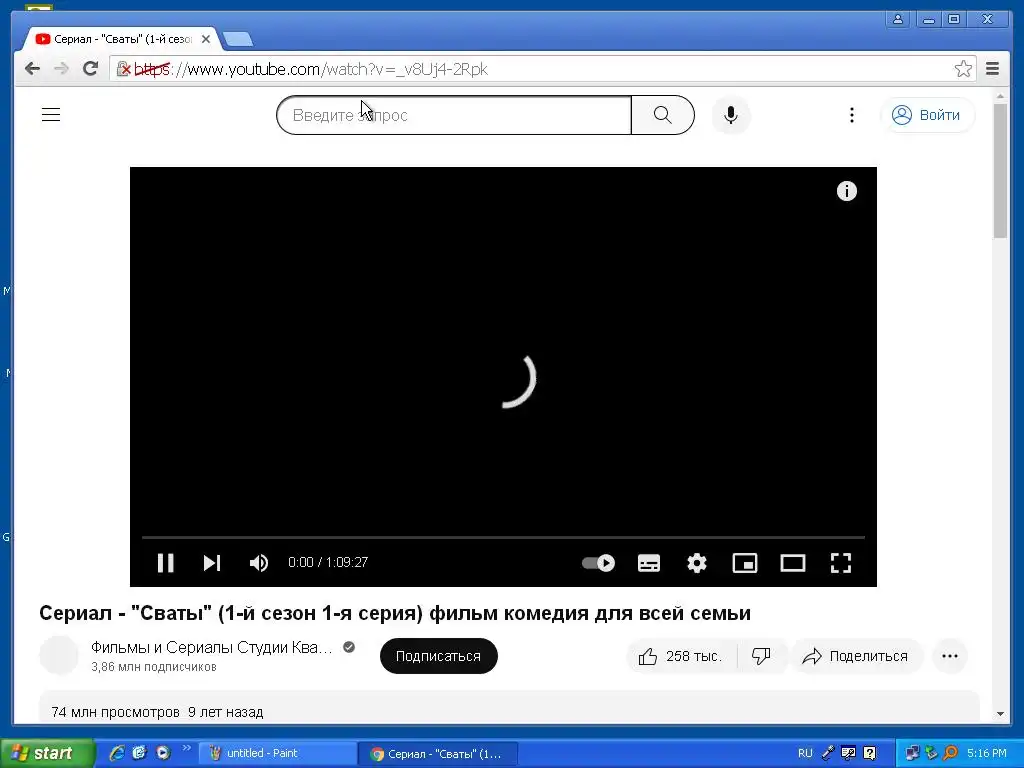Expand quick launch overflow chevron
The height and width of the screenshot is (768, 1024).
pyautogui.click(x=186, y=748)
